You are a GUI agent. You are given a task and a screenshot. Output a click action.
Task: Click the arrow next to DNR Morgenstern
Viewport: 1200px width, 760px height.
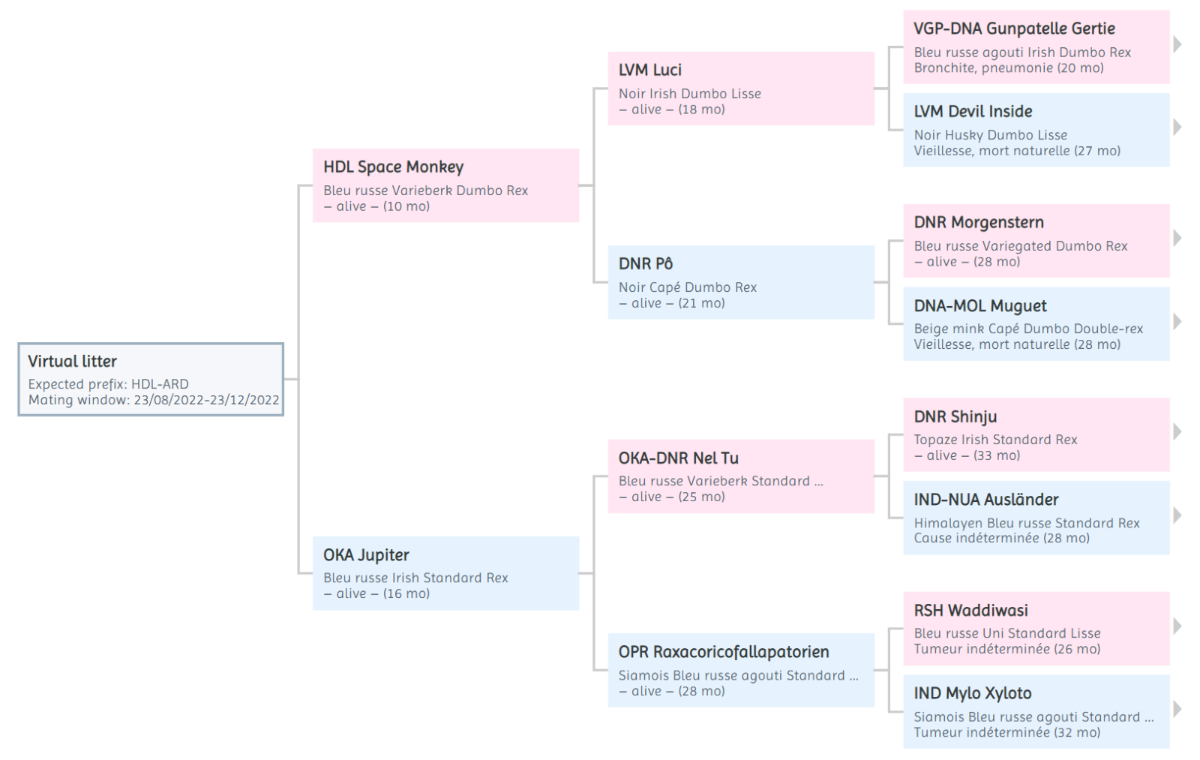coord(1177,239)
